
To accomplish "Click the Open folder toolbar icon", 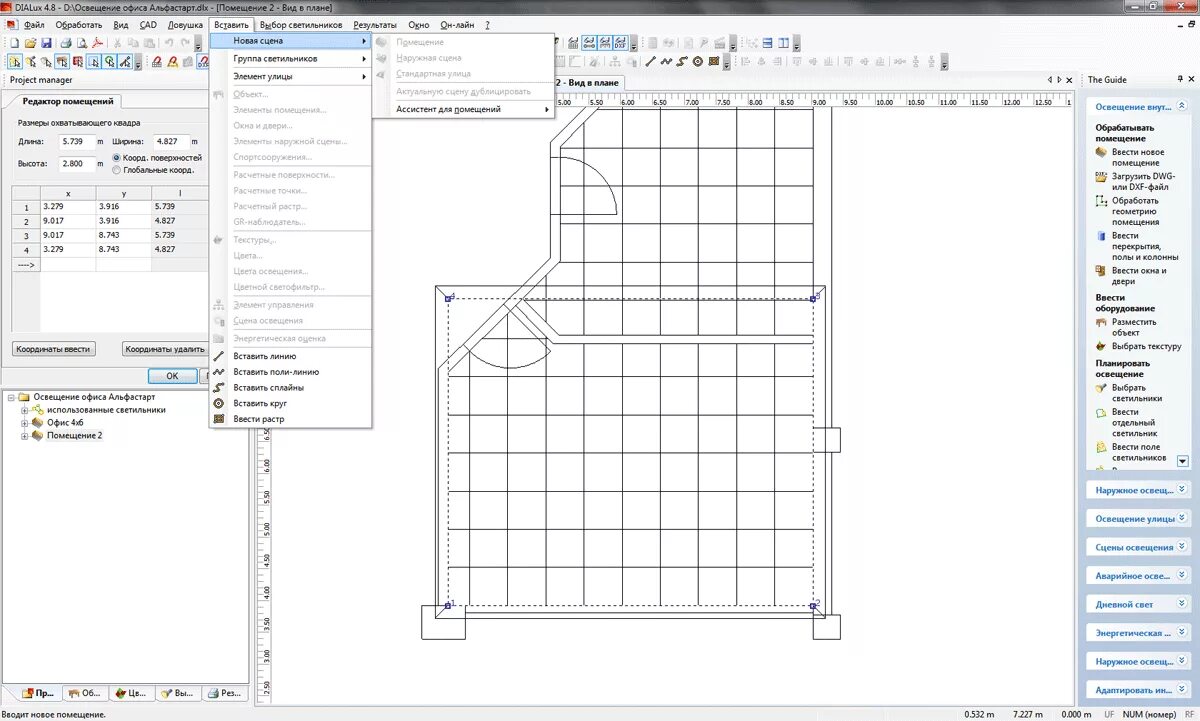I will coord(30,43).
